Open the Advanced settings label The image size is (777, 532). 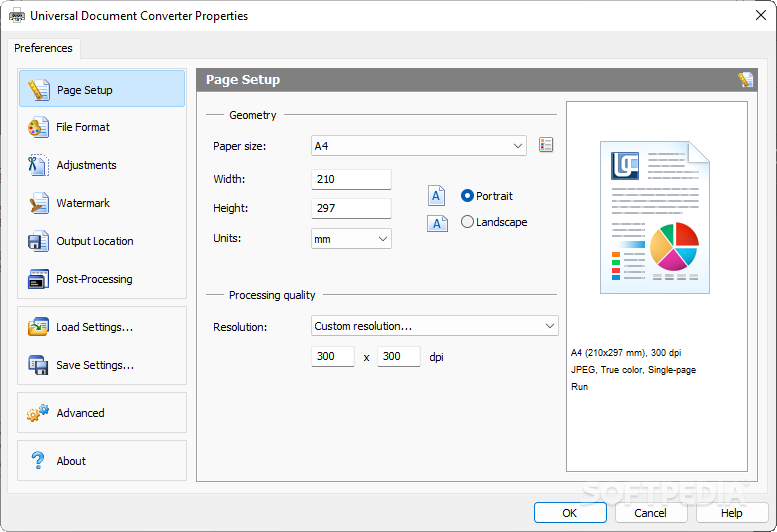coord(80,413)
